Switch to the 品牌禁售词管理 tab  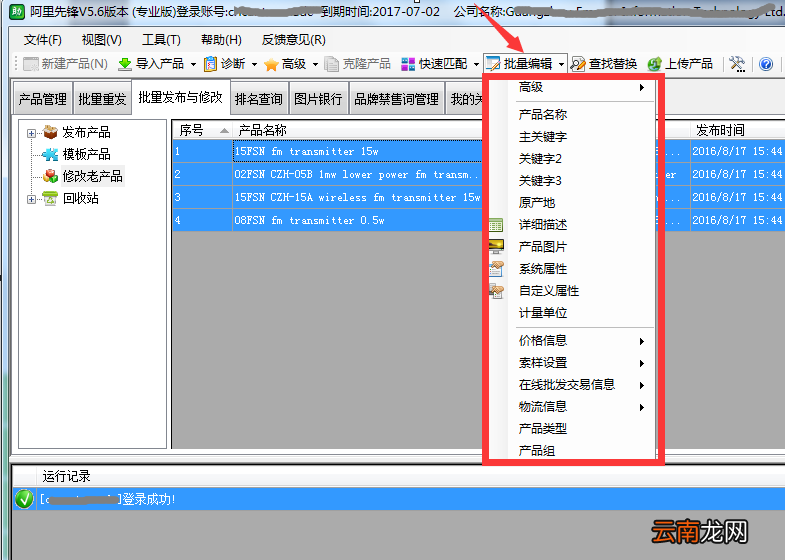396,99
